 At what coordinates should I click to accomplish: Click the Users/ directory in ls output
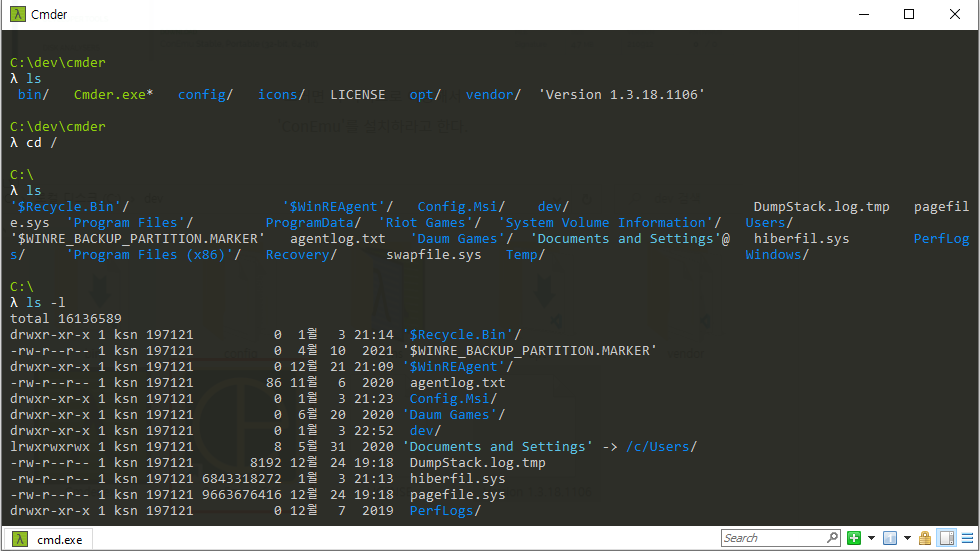769,222
